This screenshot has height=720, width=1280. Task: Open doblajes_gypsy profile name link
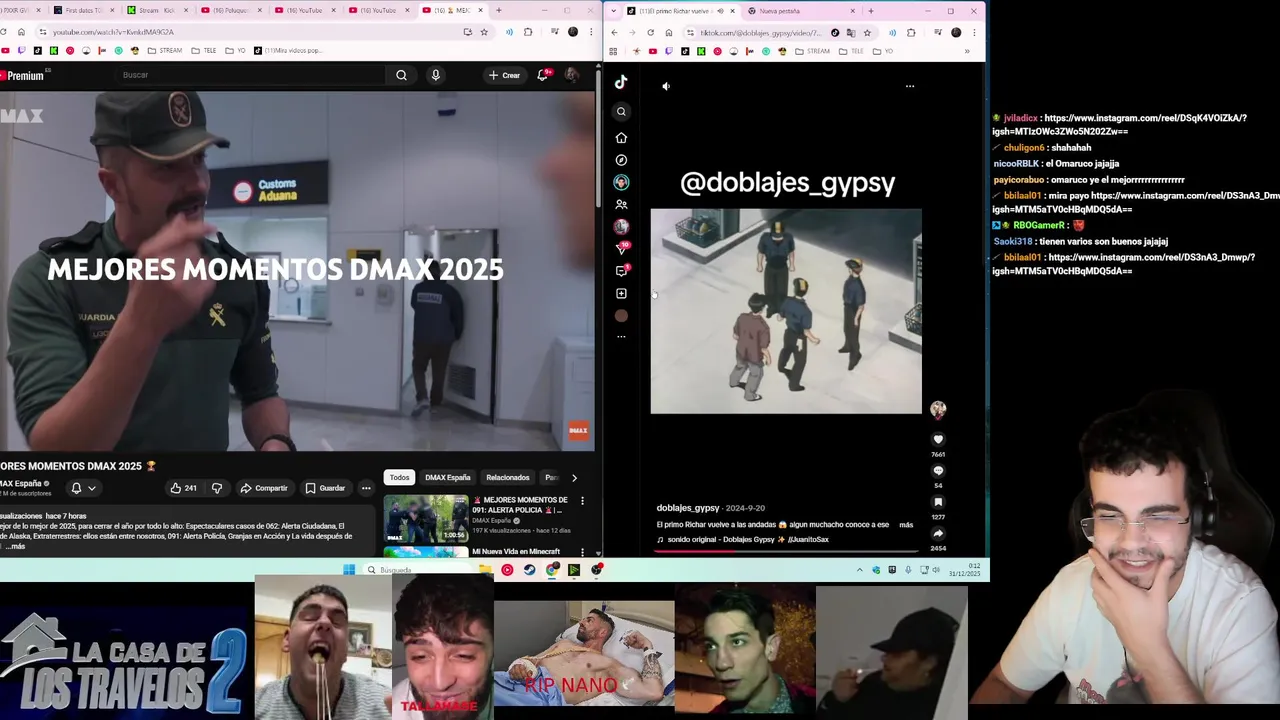(x=688, y=508)
